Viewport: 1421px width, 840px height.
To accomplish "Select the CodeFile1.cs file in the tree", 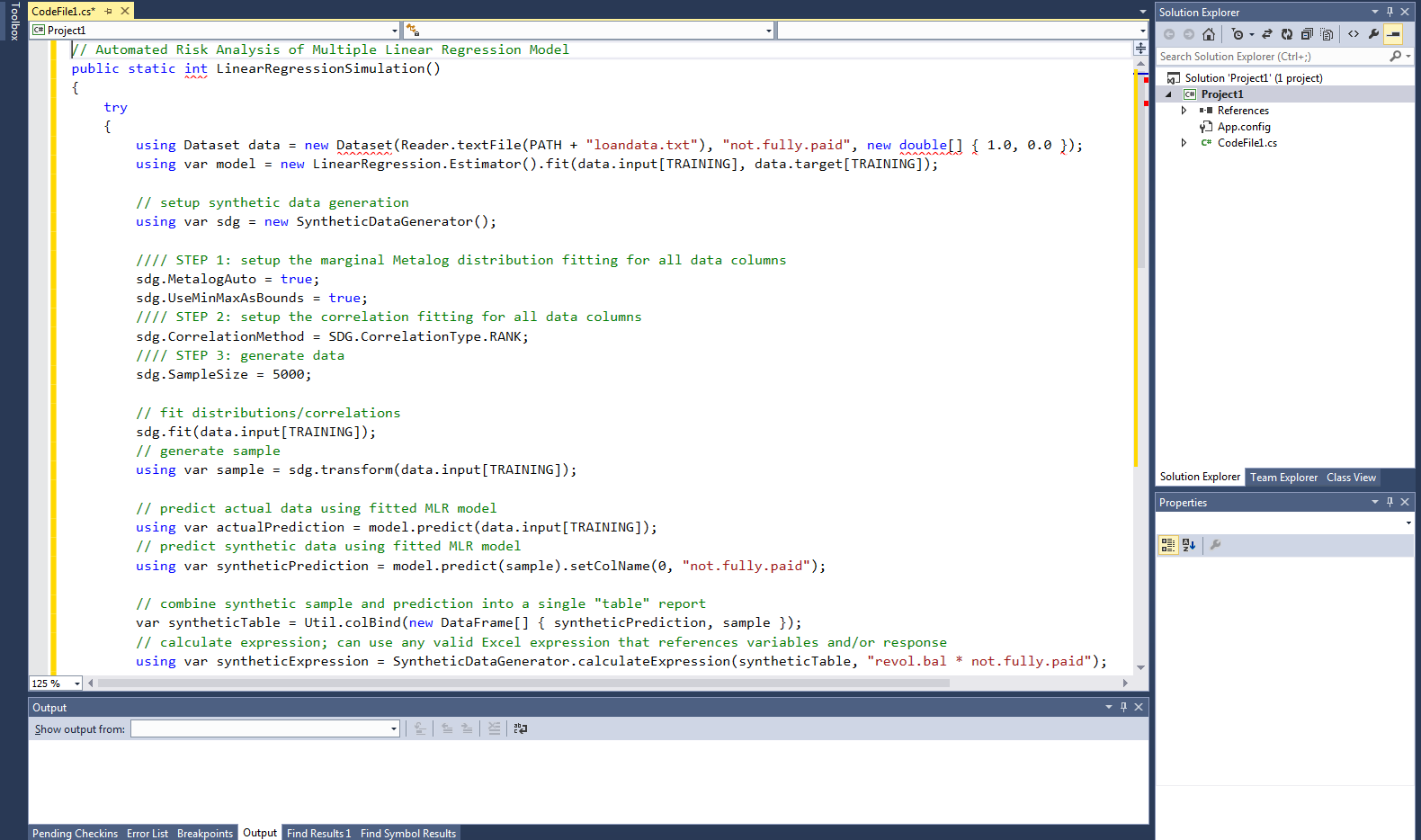I will [1247, 143].
